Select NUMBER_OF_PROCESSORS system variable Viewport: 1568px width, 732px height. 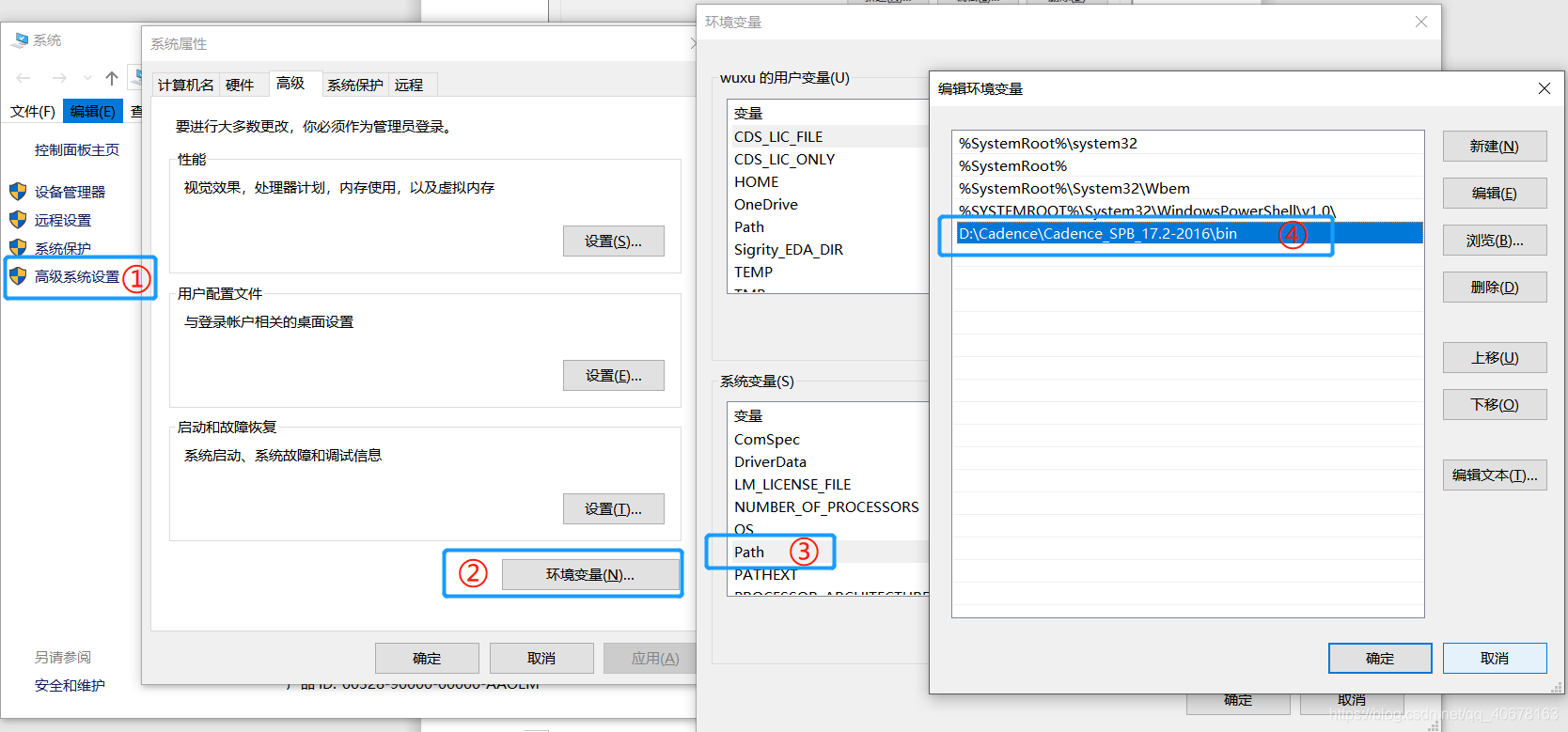(x=828, y=507)
